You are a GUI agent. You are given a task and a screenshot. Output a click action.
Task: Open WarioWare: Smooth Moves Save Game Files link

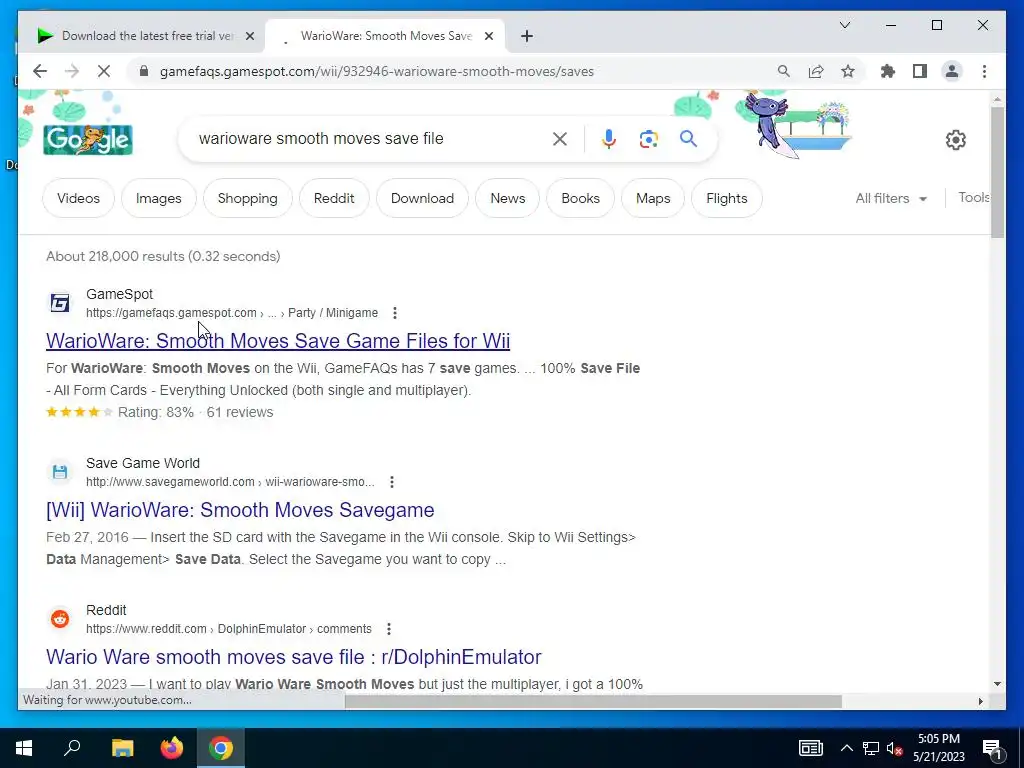[x=278, y=340]
